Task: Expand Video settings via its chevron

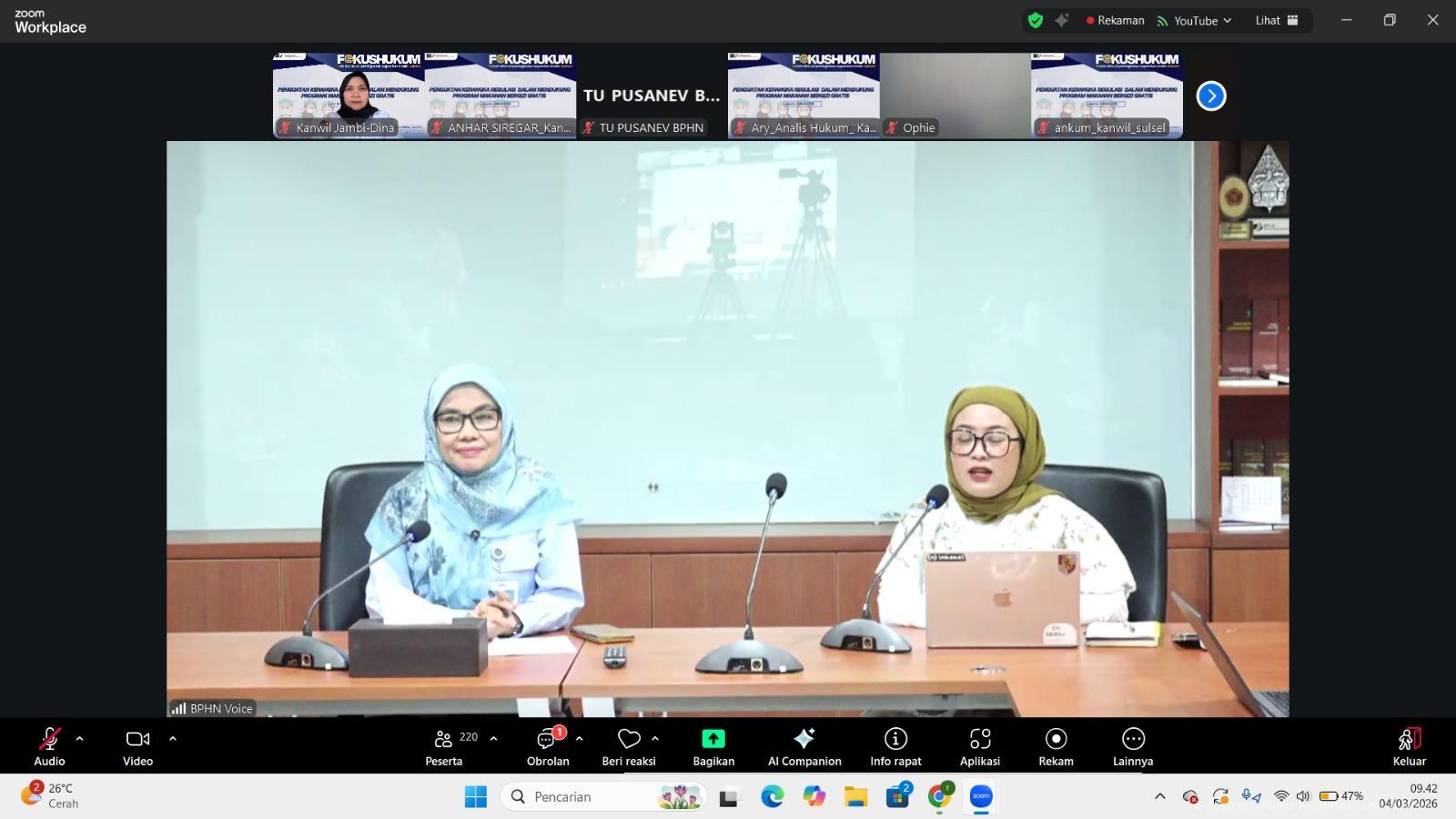Action: (x=173, y=739)
